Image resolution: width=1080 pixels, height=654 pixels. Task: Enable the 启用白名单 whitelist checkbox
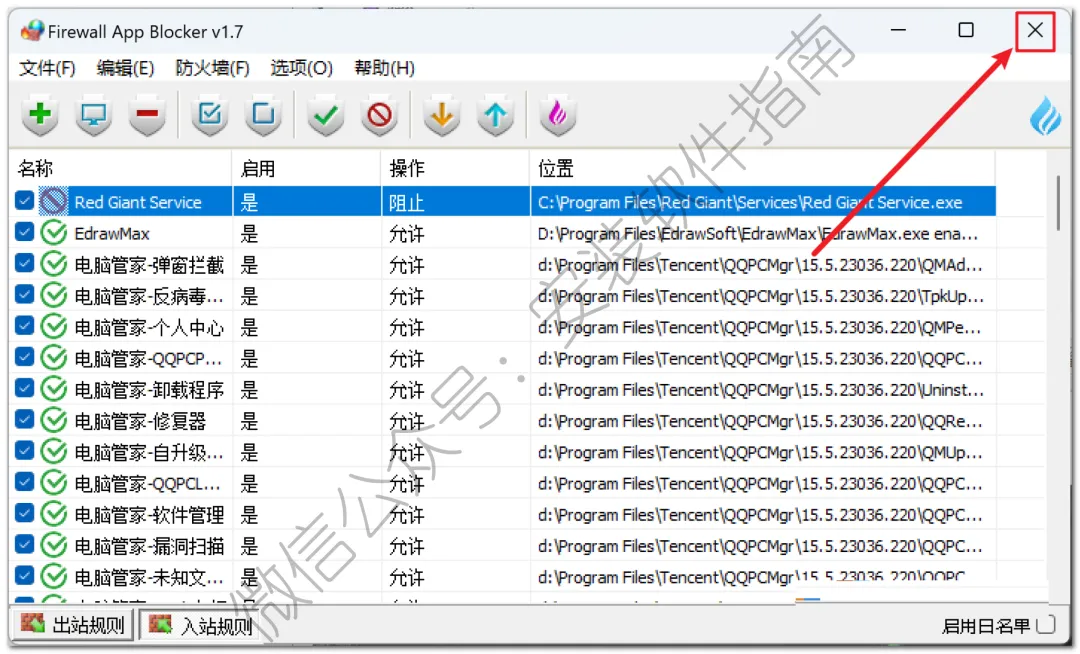(1046, 624)
